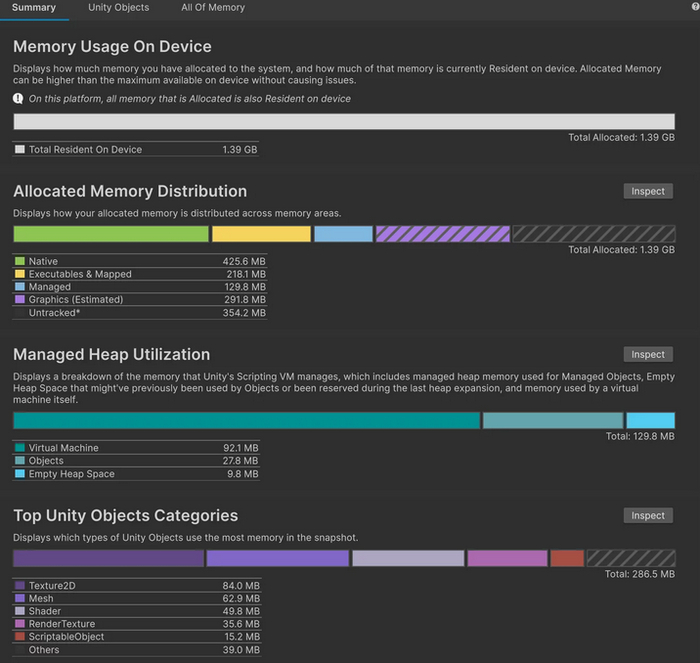Open the All Of Memory tab

click(212, 8)
